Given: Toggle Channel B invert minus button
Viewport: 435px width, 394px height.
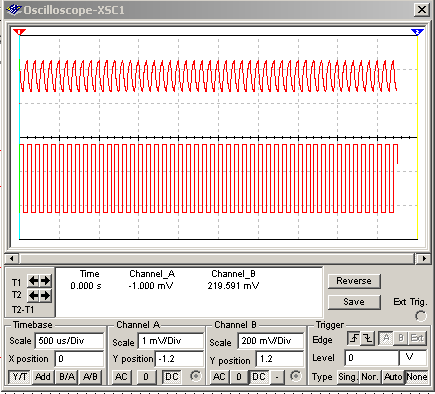Looking at the screenshot, I should 277,377.
